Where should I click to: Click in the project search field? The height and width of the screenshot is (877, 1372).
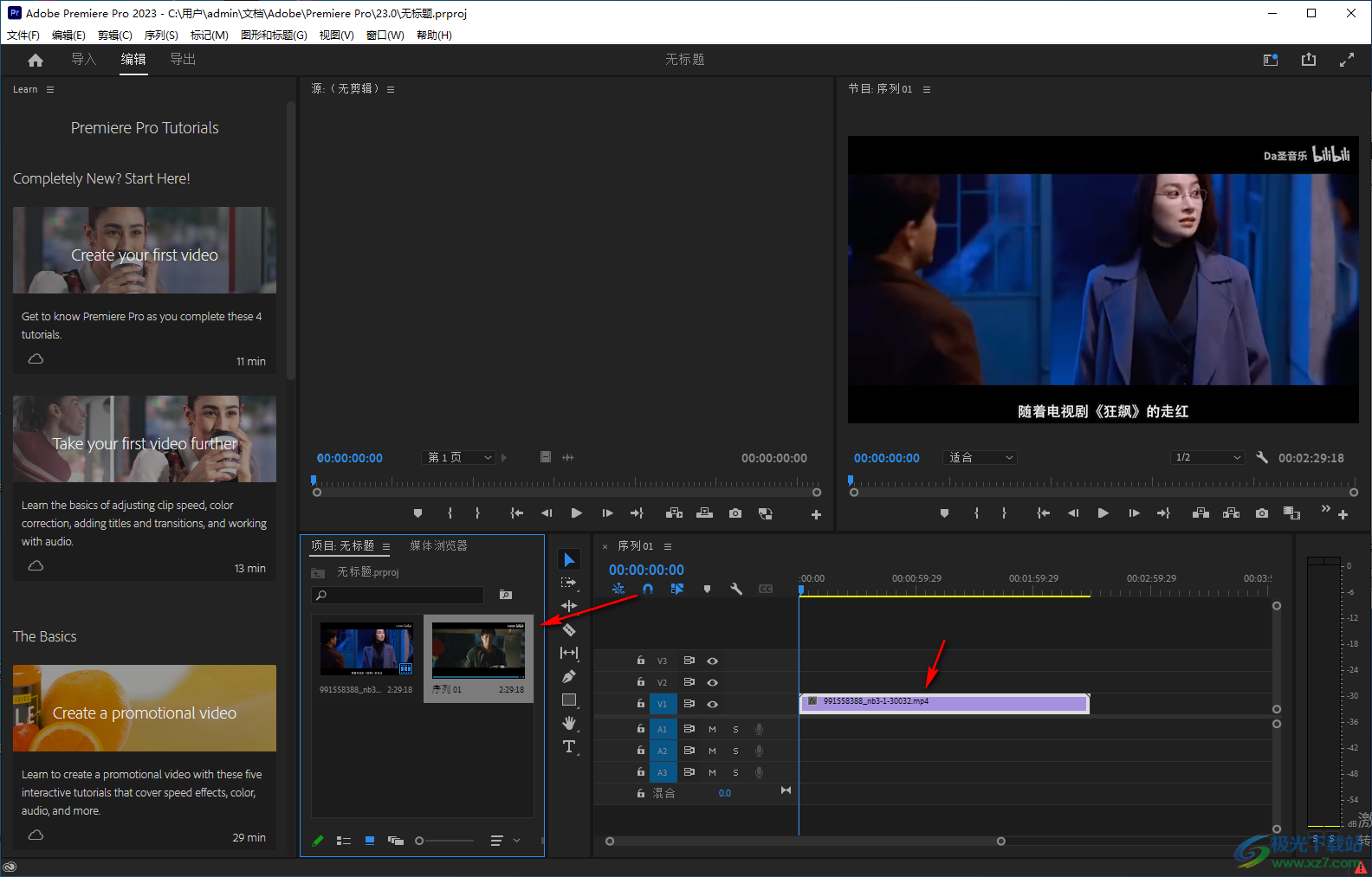point(398,595)
